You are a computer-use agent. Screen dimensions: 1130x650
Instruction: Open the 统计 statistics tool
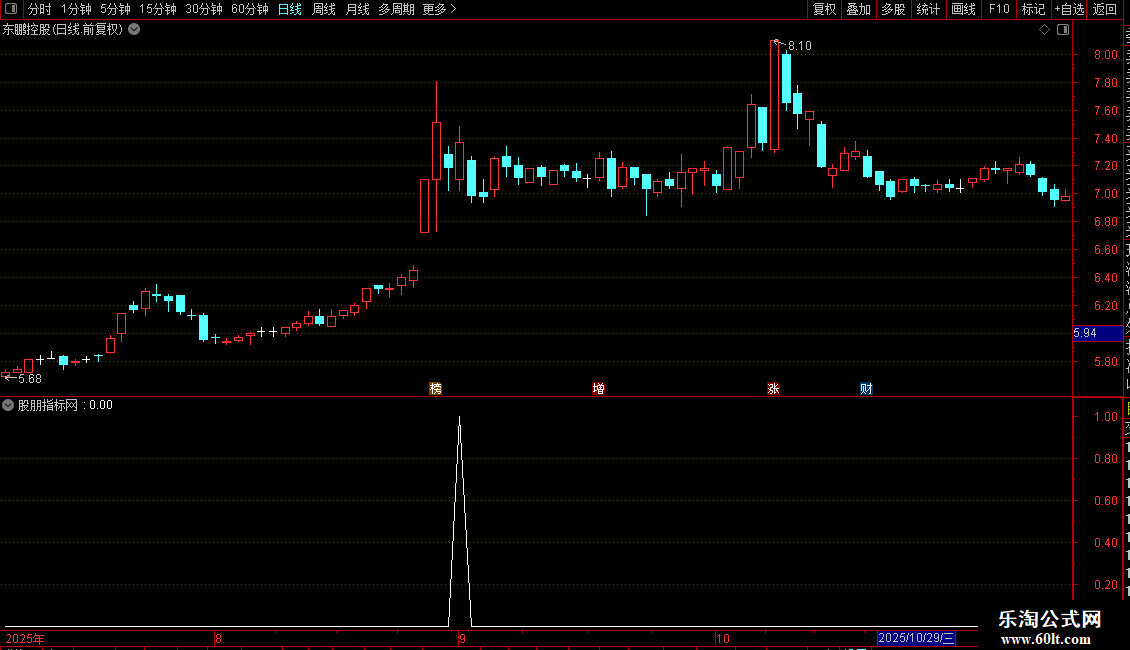927,9
